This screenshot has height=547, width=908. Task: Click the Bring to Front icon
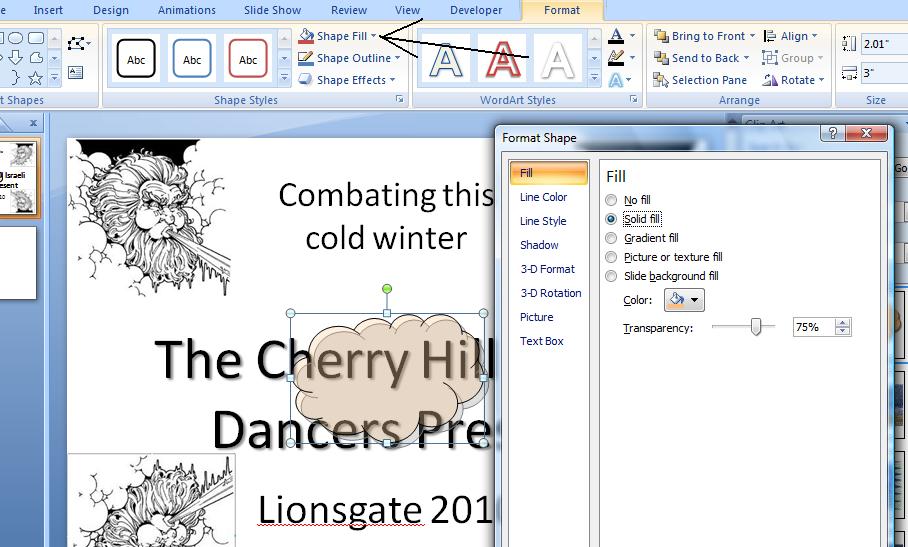[661, 36]
